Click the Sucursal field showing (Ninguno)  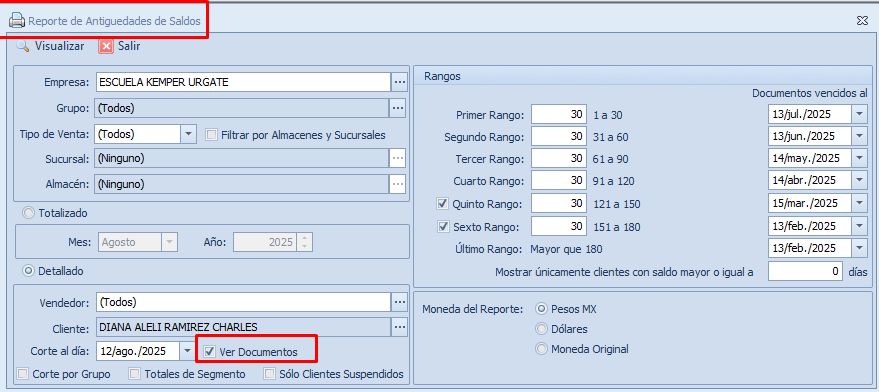(x=243, y=158)
